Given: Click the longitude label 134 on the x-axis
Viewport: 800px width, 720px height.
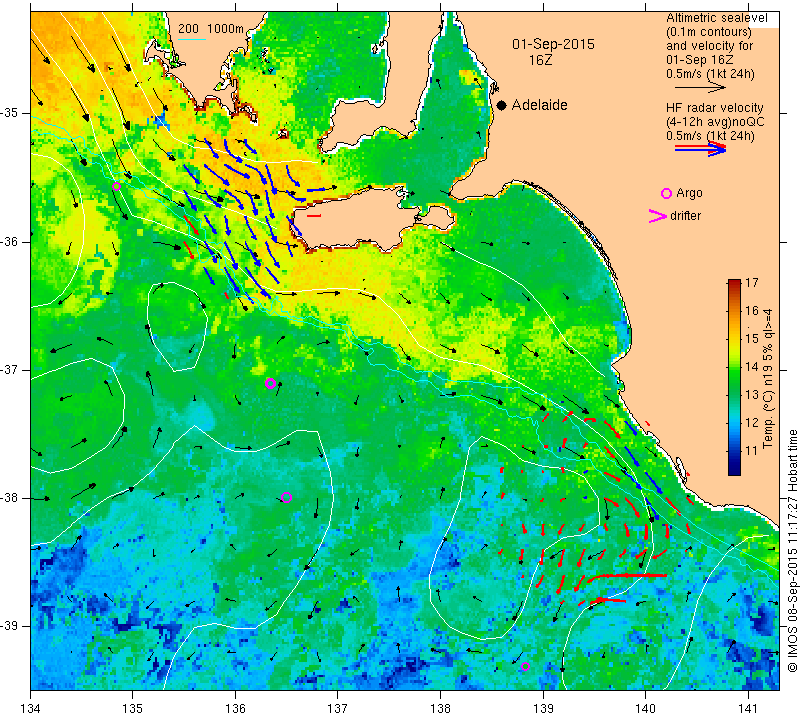Looking at the screenshot, I should click(x=31, y=708).
